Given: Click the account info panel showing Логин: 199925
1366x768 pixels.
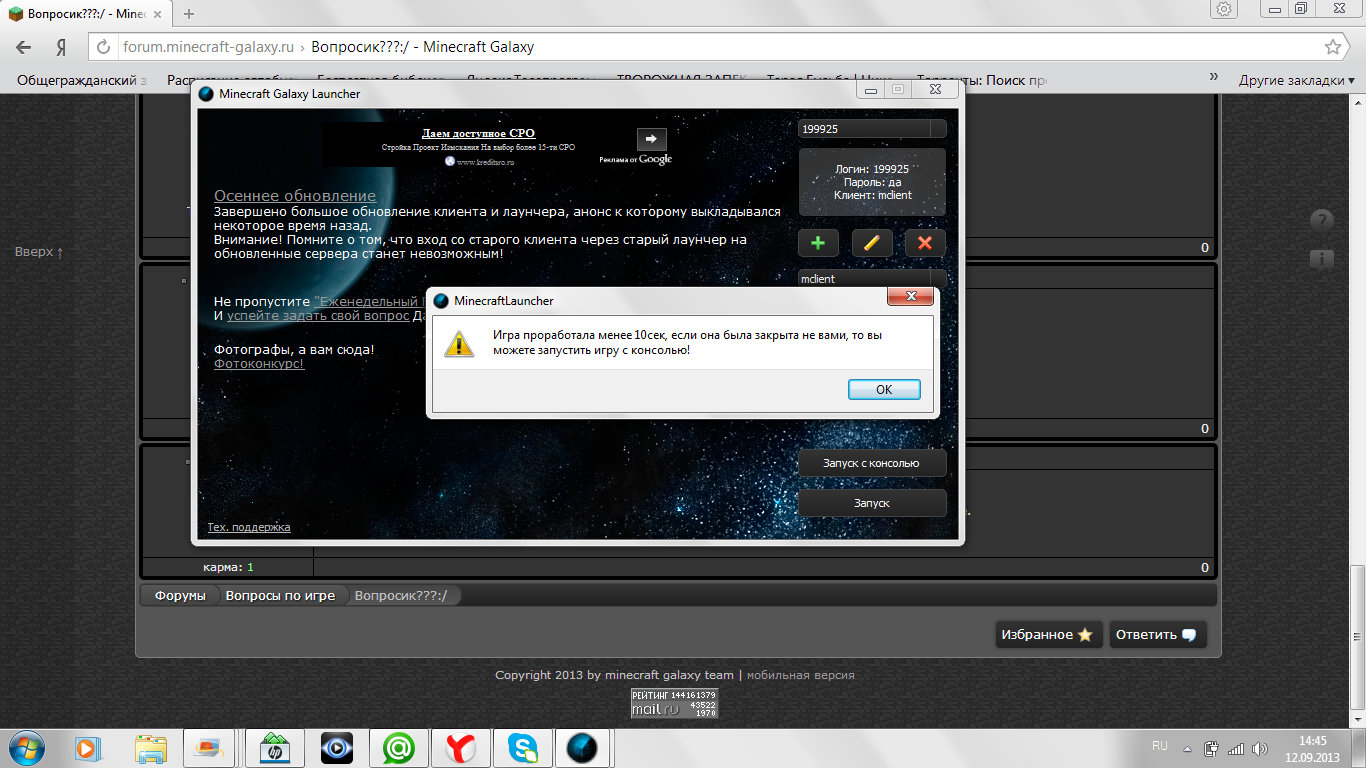Looking at the screenshot, I should click(x=871, y=182).
